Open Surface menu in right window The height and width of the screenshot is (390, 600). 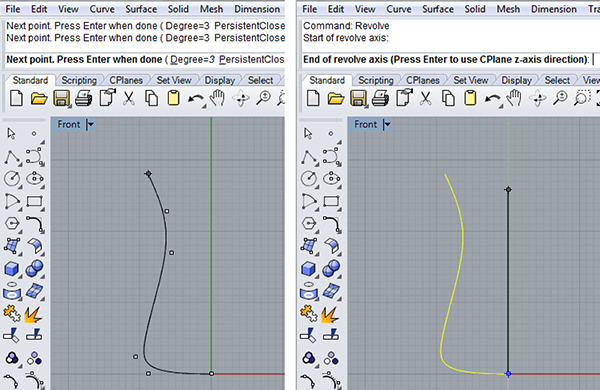click(x=438, y=9)
